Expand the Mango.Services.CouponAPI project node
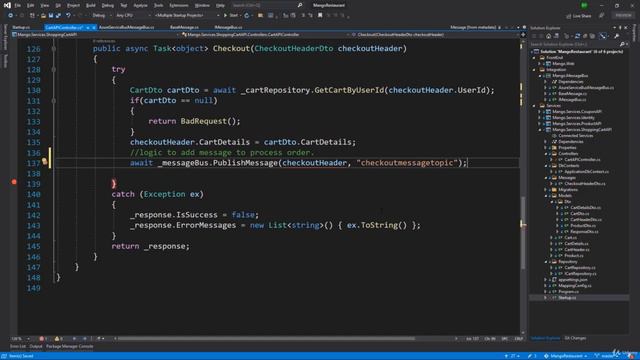This screenshot has height=360, width=640. pyautogui.click(x=540, y=111)
